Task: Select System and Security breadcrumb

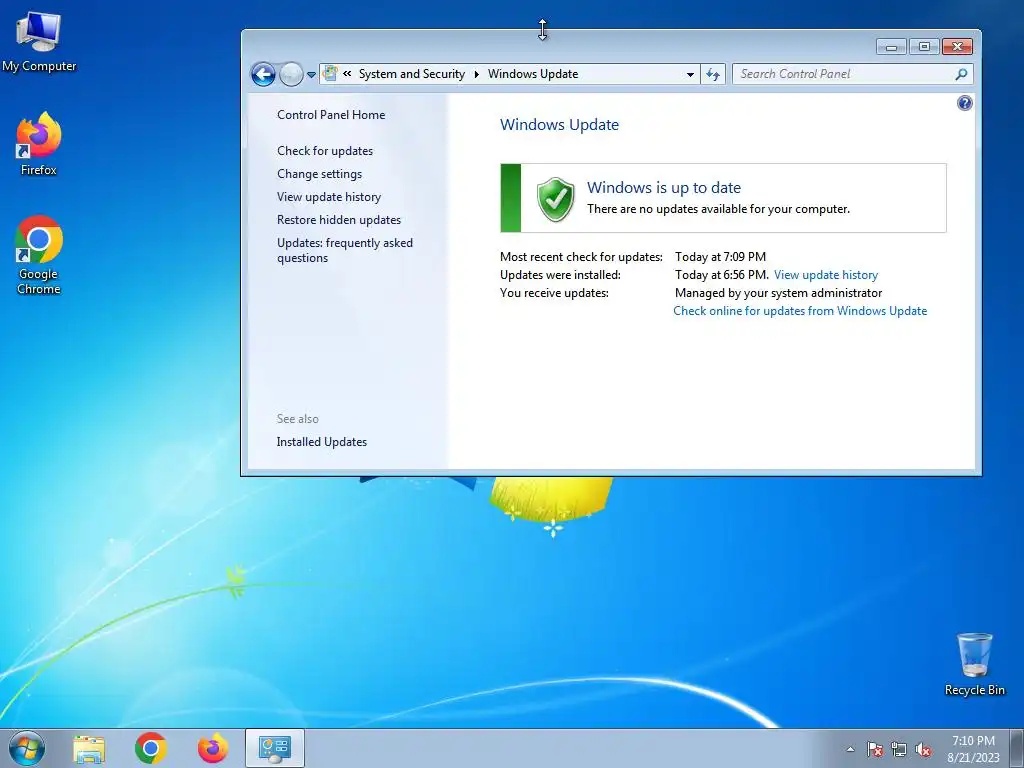Action: click(x=412, y=74)
